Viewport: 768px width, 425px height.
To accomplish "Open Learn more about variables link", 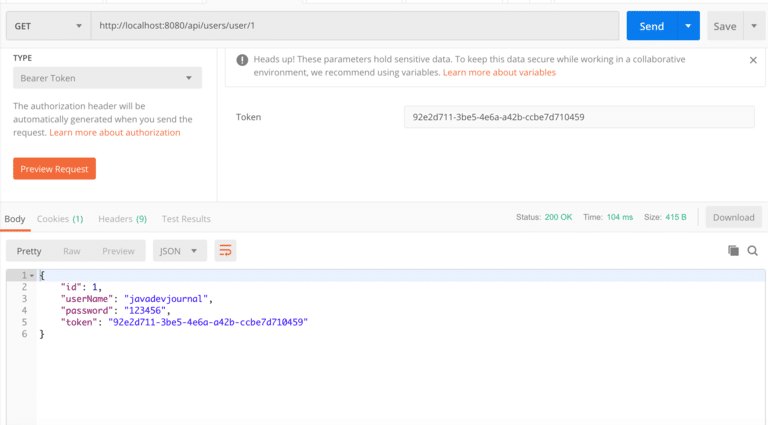I will click(499, 73).
